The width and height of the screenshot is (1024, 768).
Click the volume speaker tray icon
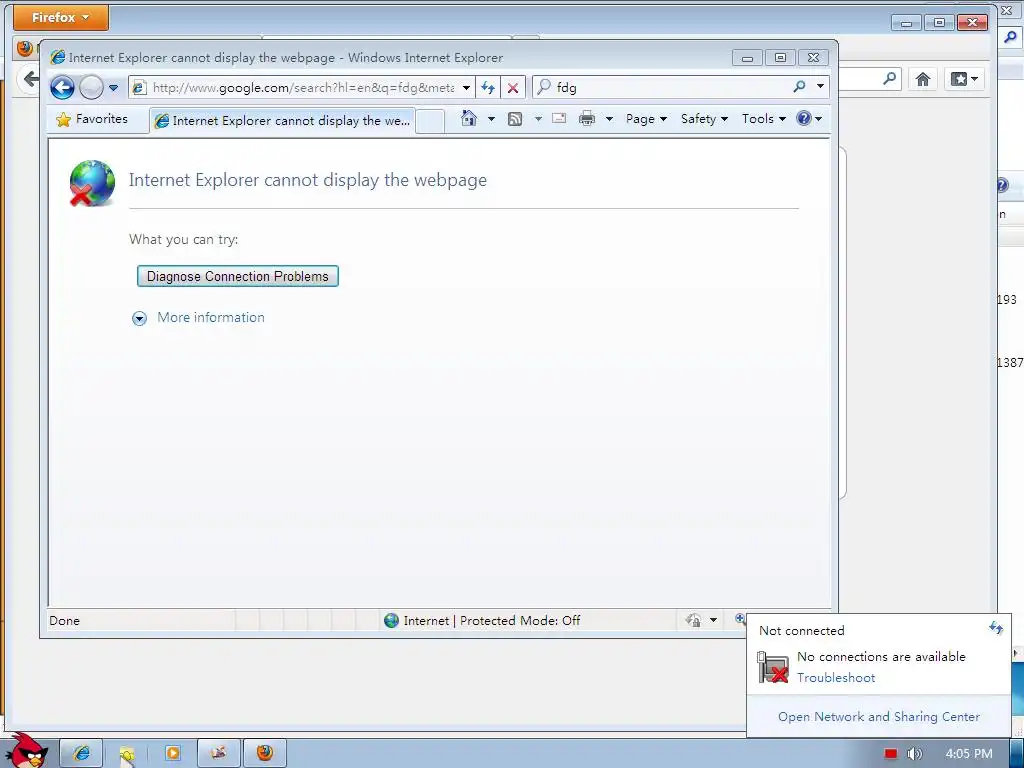[x=915, y=754]
